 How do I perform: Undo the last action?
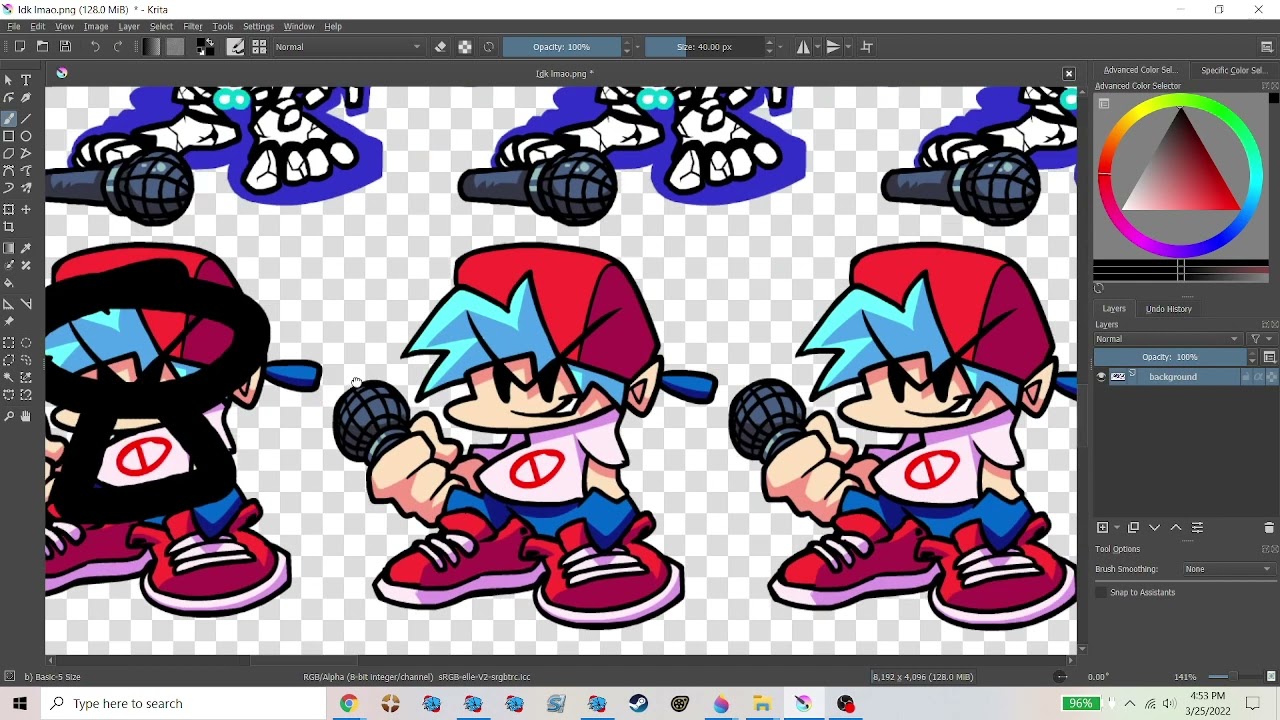[x=95, y=46]
